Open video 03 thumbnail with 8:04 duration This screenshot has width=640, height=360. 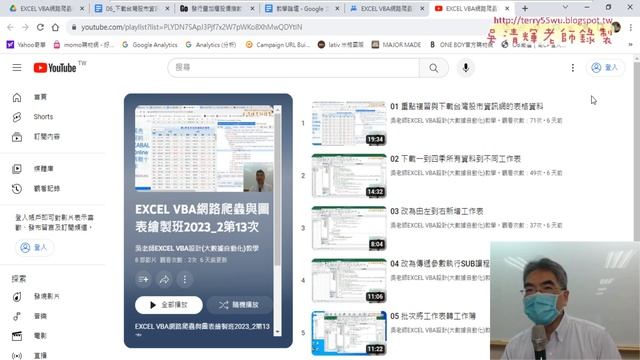pyautogui.click(x=349, y=228)
